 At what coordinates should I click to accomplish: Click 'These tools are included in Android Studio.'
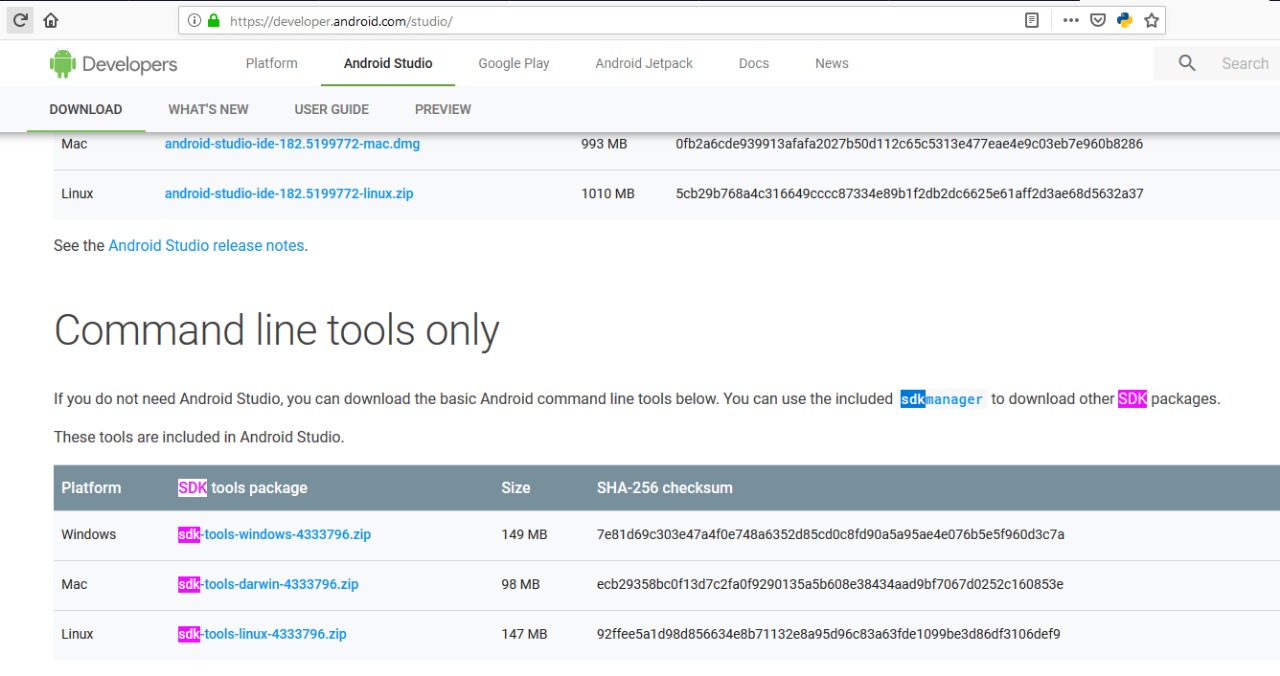199,437
